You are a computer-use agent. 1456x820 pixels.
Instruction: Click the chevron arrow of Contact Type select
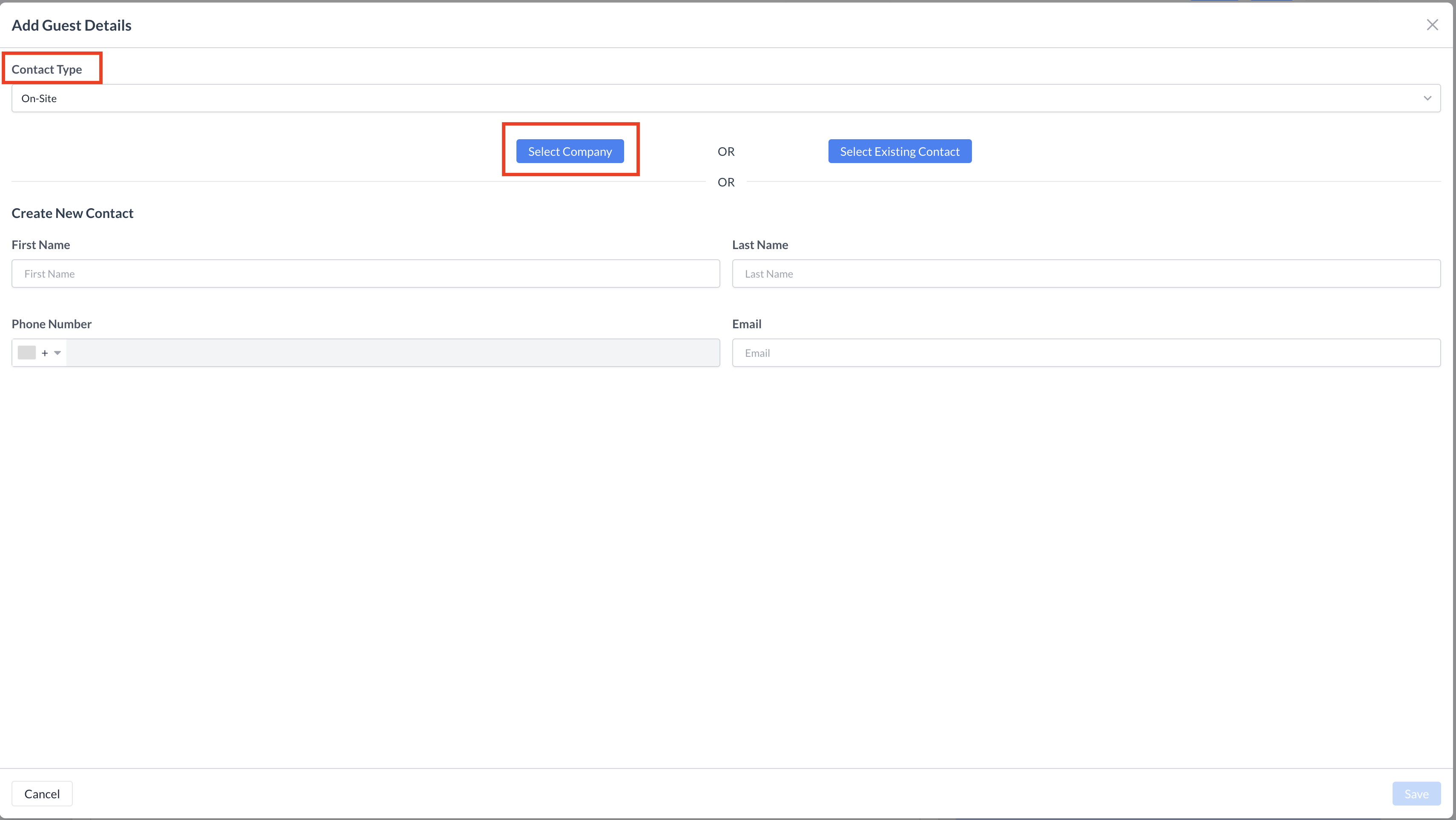point(1427,98)
